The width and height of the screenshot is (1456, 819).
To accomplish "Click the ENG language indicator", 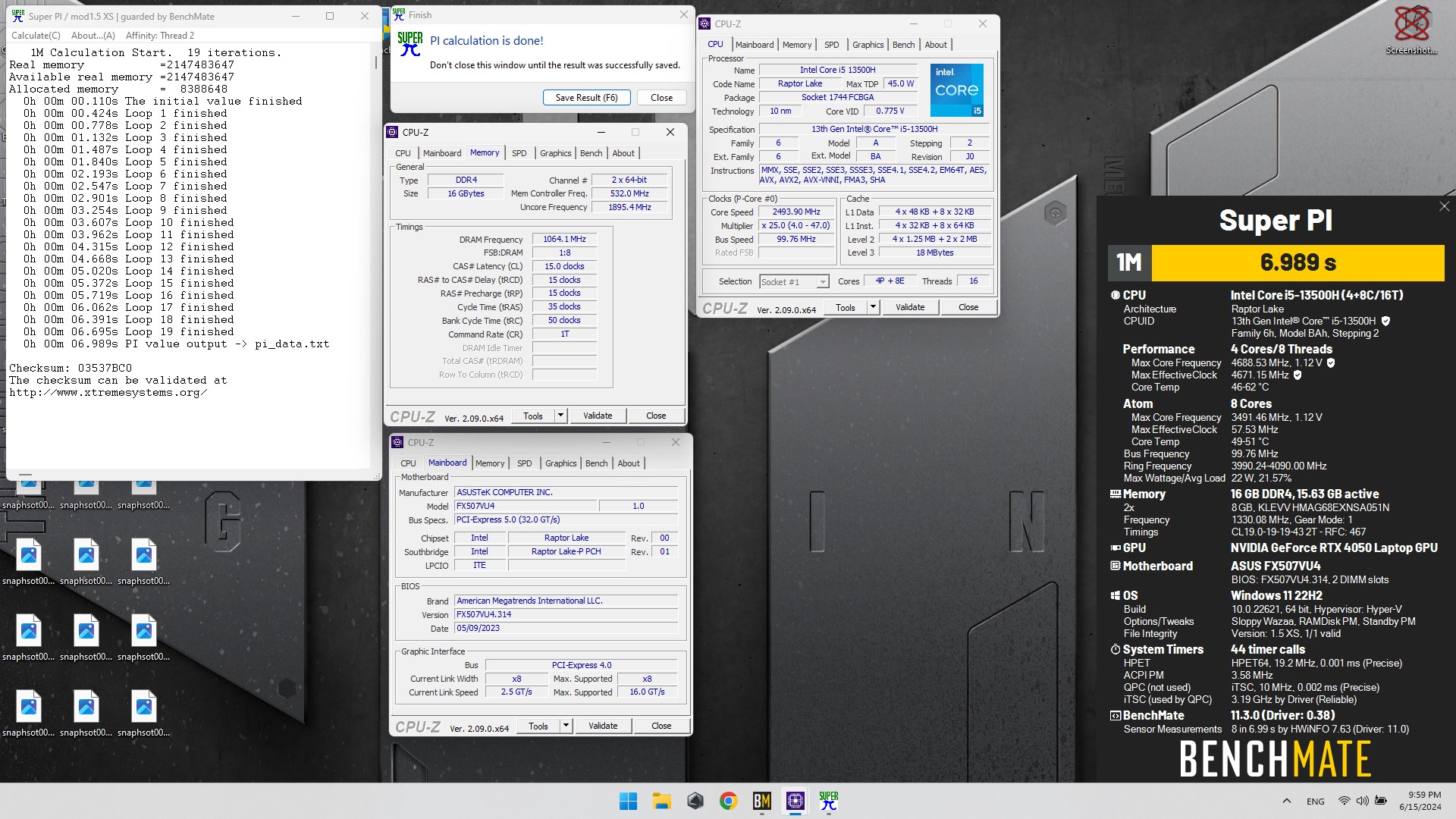I will pyautogui.click(x=1316, y=802).
